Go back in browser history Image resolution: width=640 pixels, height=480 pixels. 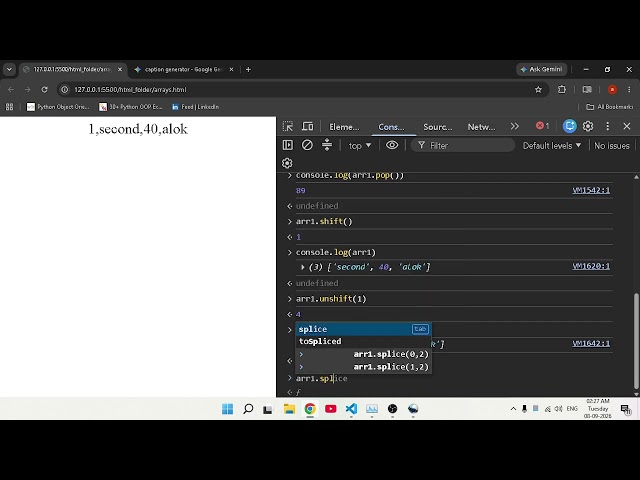tap(11, 89)
